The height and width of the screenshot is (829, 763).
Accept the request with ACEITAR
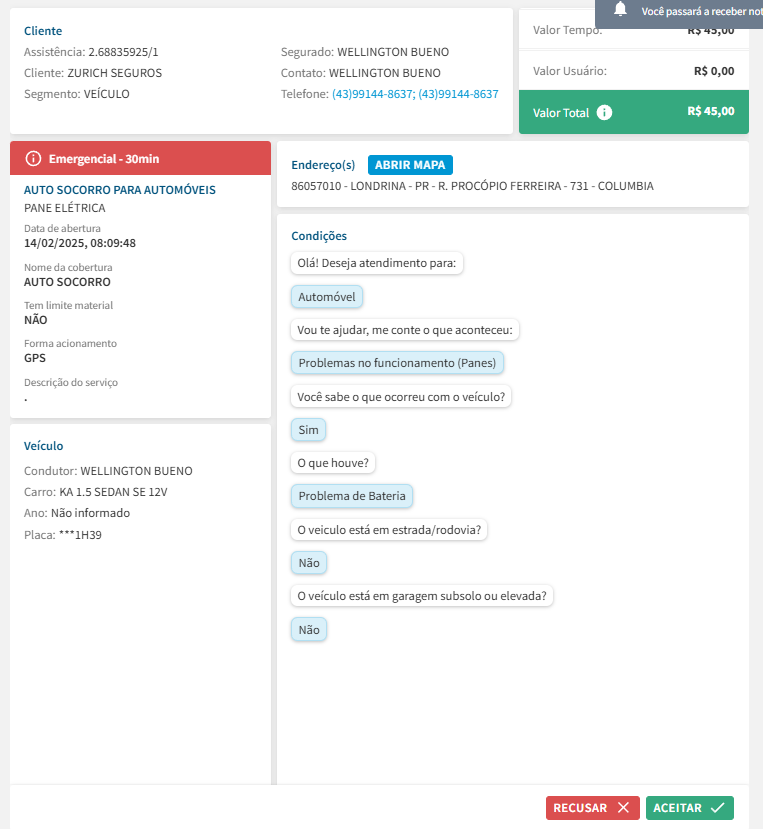pos(690,807)
